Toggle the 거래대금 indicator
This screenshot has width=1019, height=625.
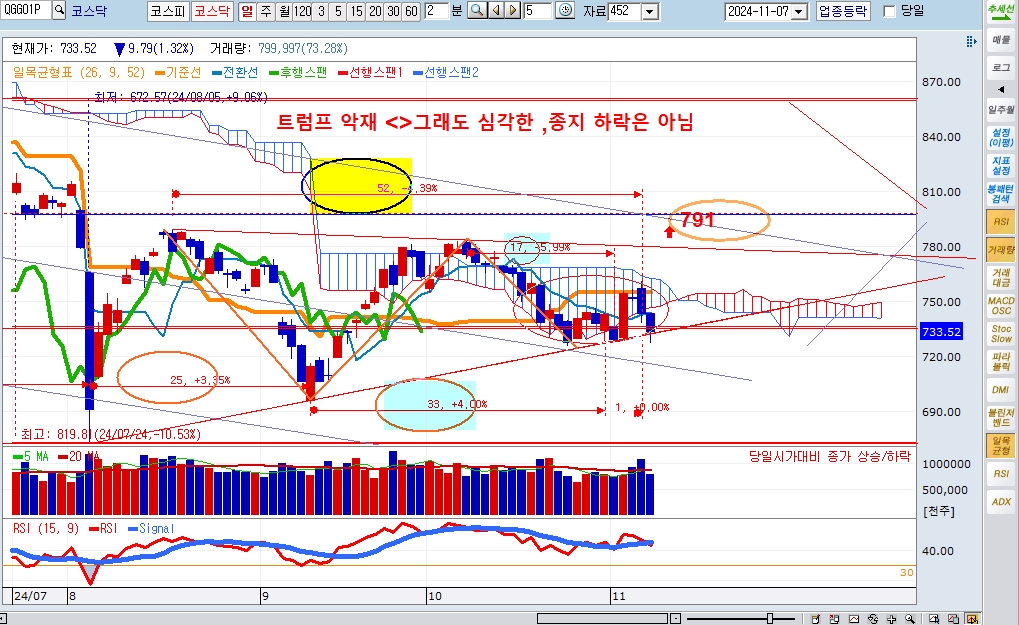(x=1001, y=277)
